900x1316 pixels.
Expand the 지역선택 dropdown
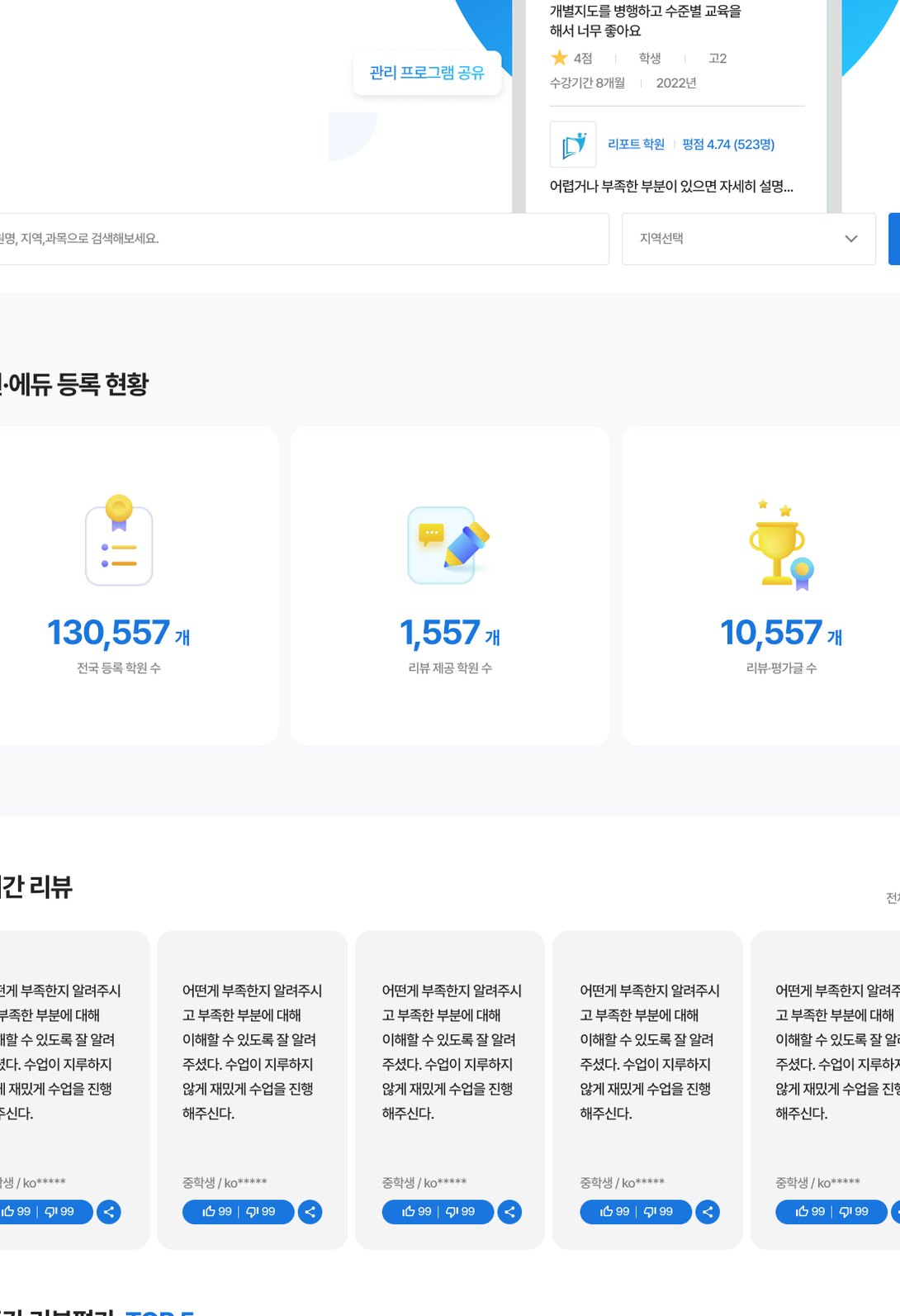tap(748, 239)
